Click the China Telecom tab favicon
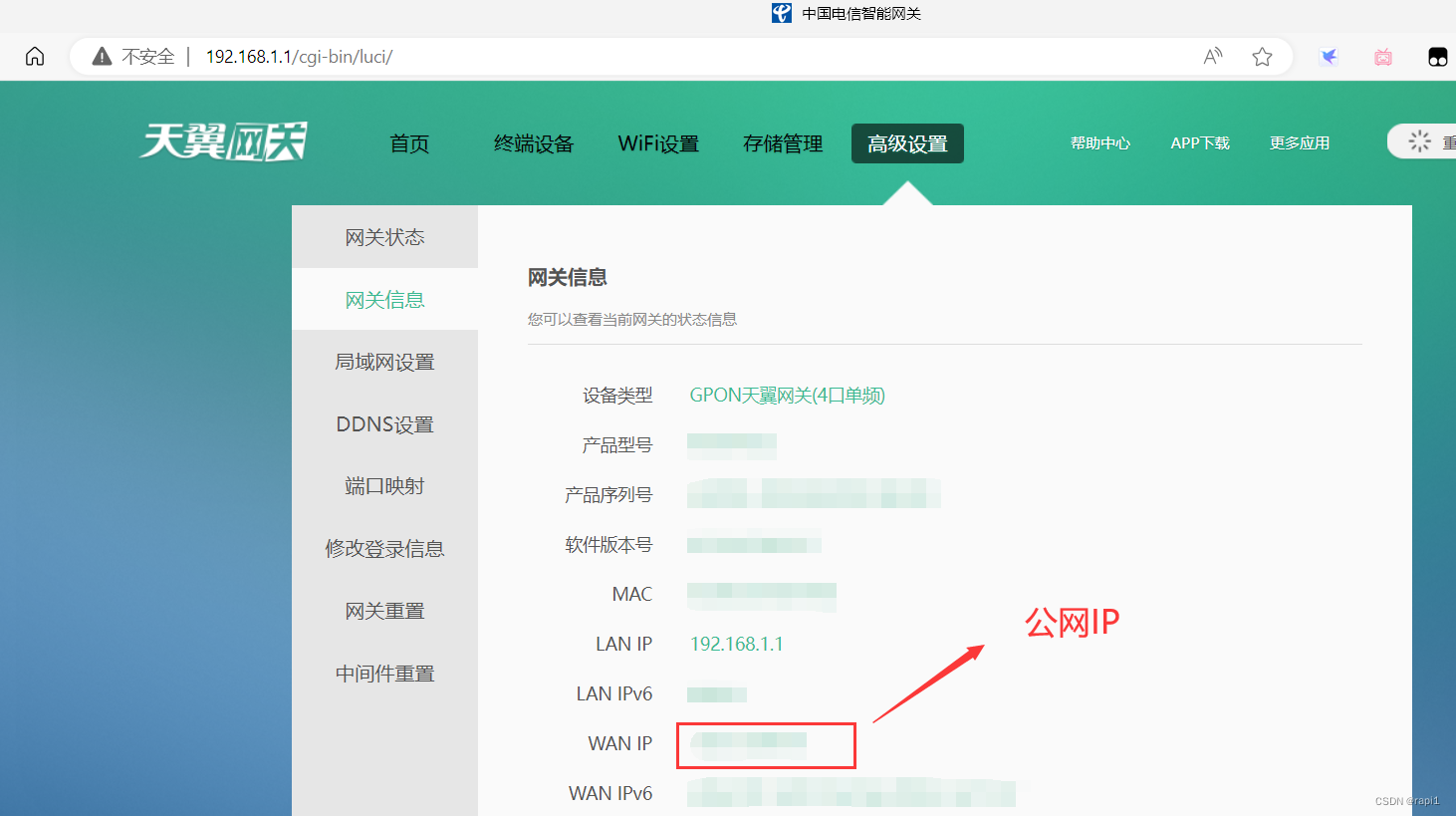 tap(782, 13)
